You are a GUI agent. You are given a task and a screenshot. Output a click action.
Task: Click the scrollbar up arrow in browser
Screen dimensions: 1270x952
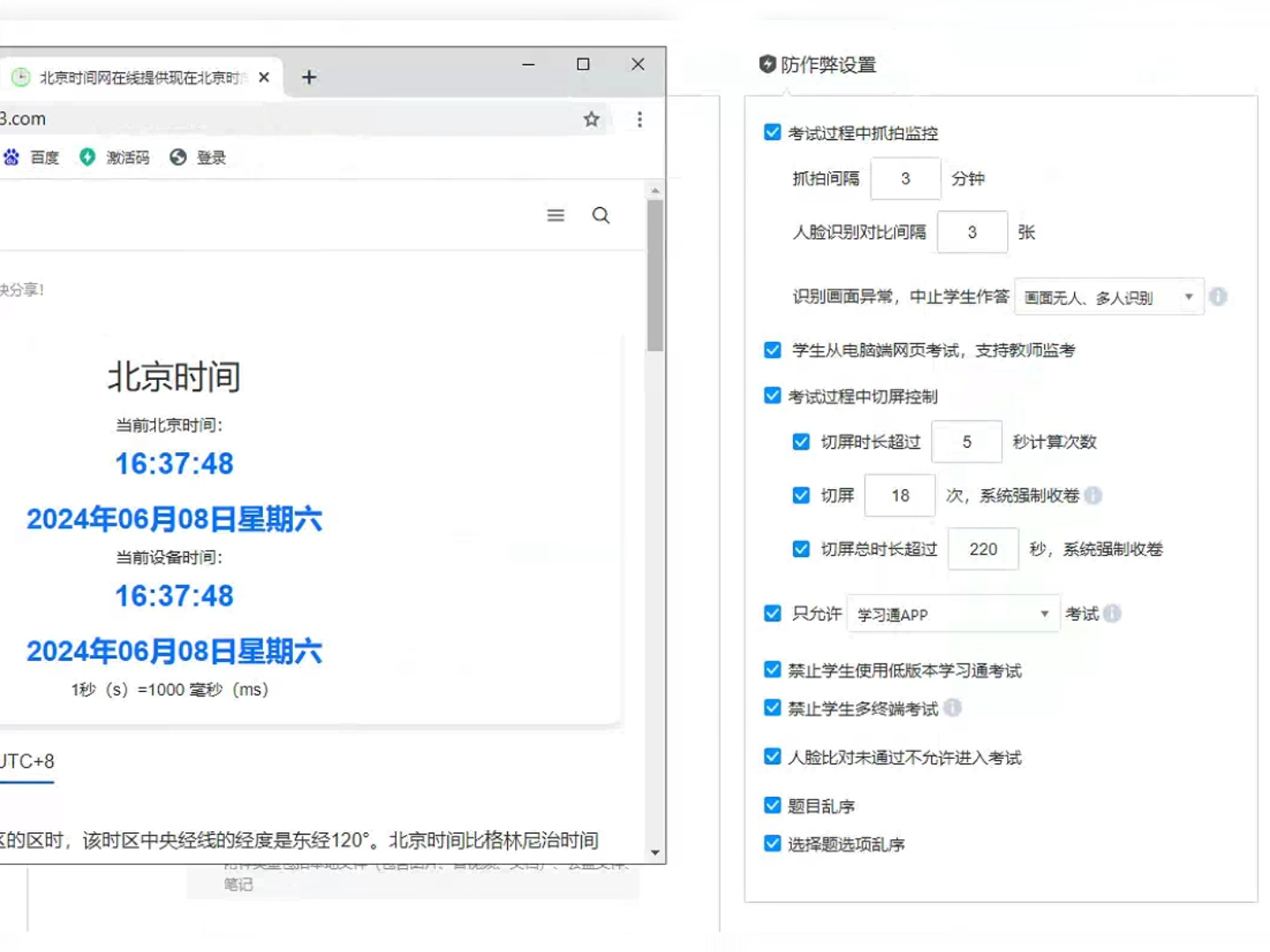[x=654, y=190]
